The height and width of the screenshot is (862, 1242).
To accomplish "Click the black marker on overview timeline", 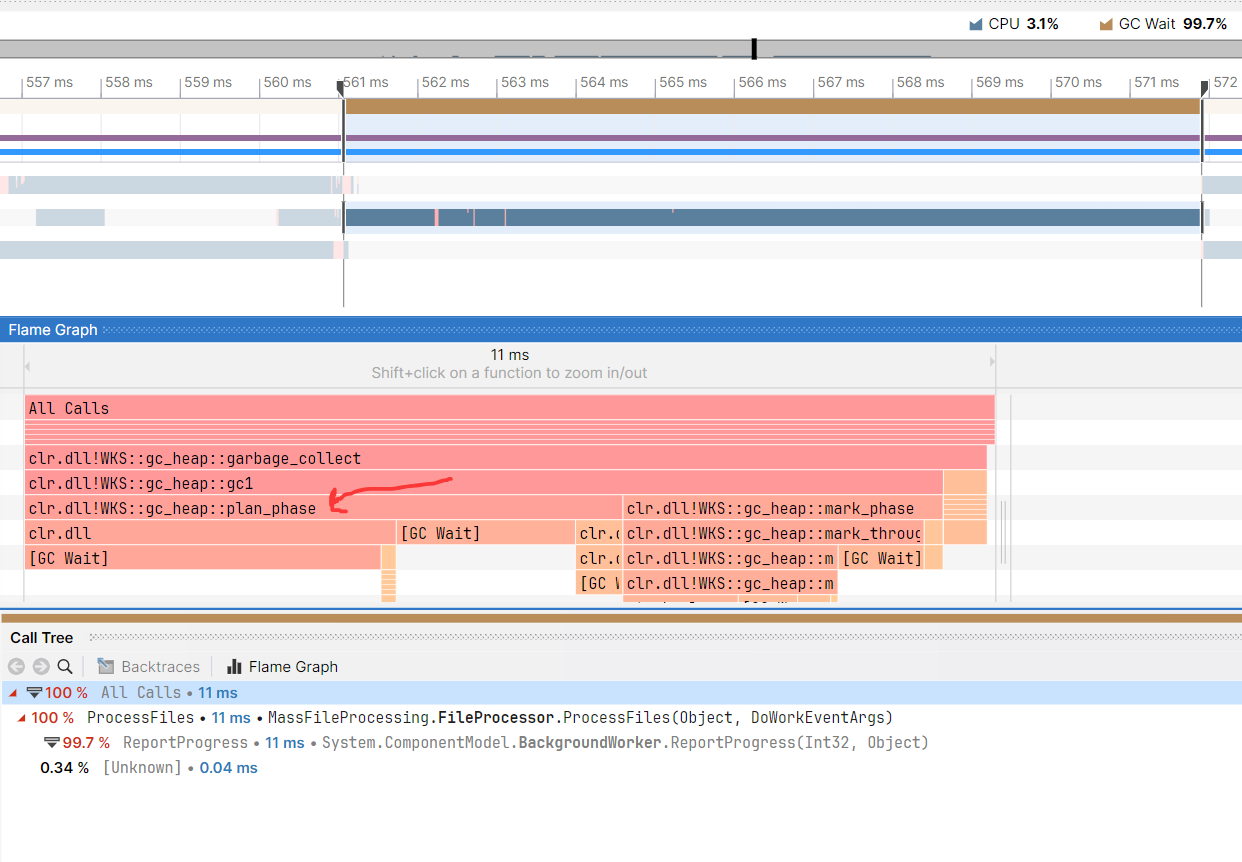I will 754,49.
